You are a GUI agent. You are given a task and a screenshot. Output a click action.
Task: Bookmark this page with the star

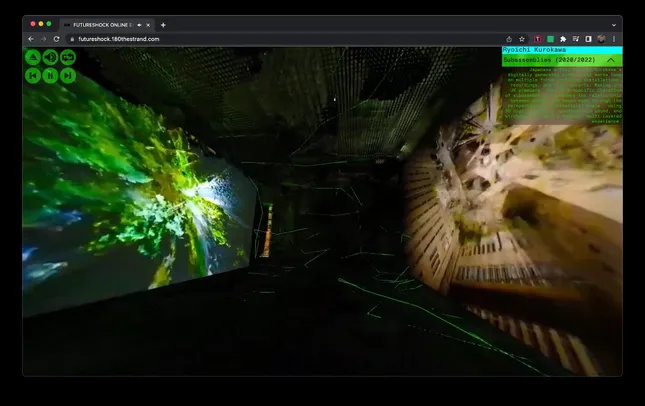522,39
